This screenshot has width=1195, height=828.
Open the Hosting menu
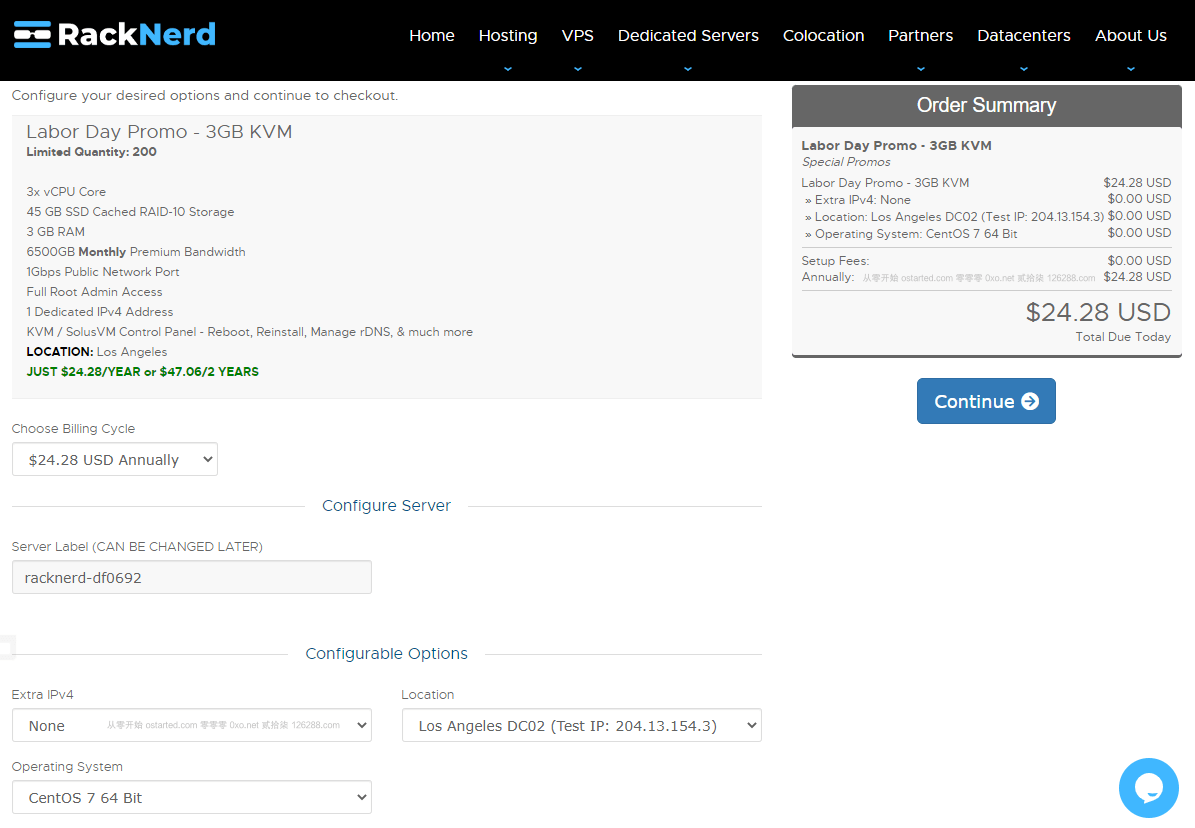pos(508,35)
